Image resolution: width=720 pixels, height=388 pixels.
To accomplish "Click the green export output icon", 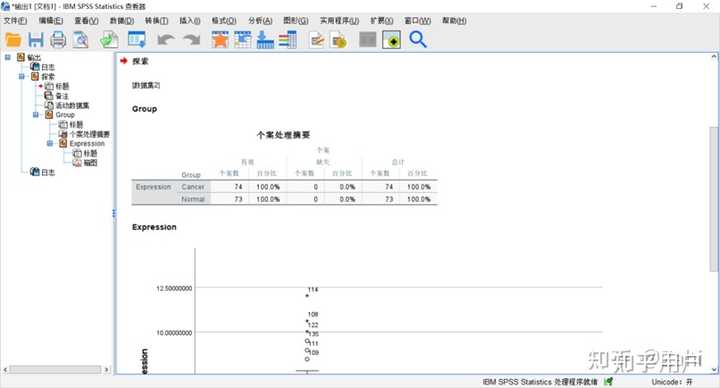I will (x=109, y=40).
